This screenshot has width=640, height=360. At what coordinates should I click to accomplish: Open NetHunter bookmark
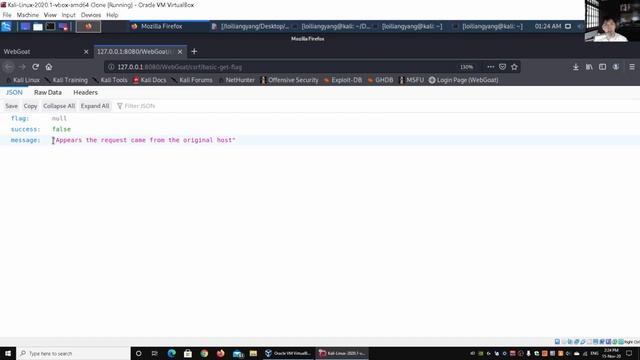pyautogui.click(x=236, y=80)
